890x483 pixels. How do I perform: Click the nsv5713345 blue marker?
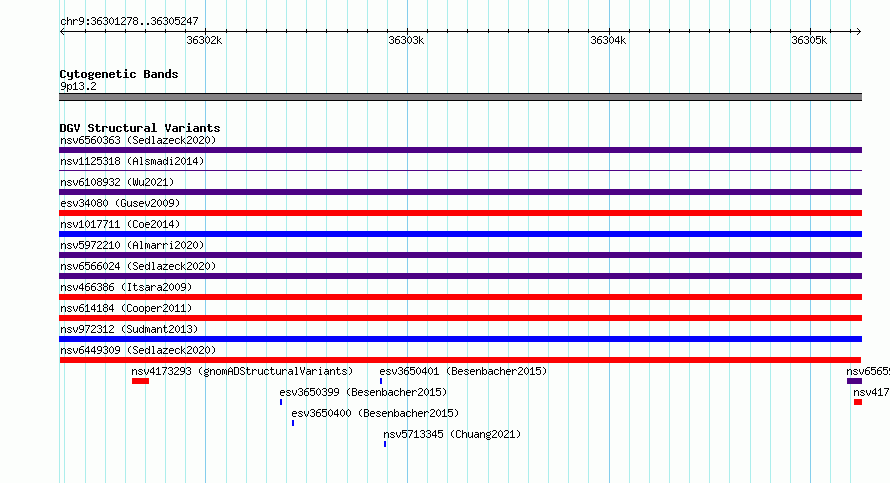385,444
